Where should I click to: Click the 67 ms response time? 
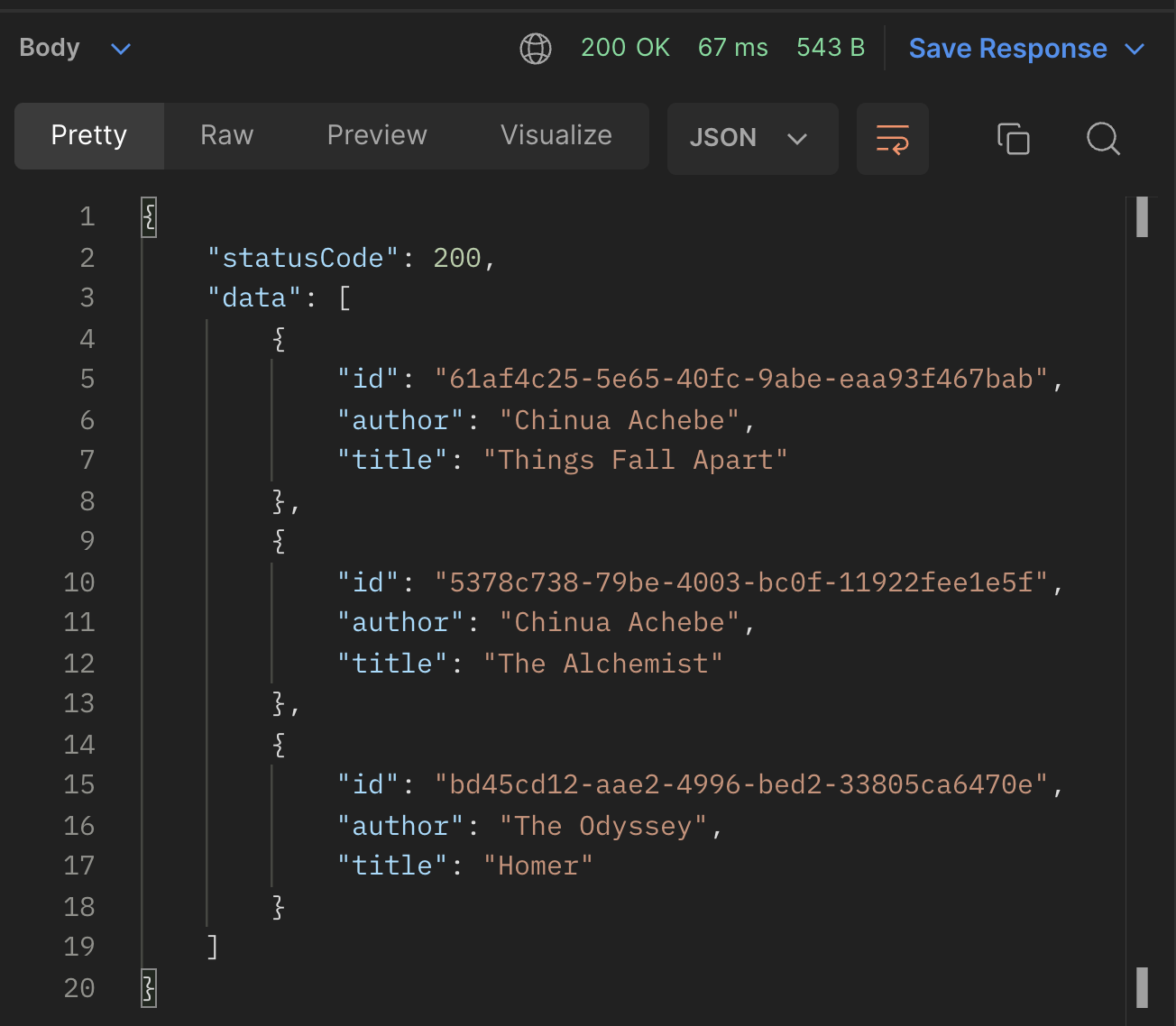(x=733, y=48)
